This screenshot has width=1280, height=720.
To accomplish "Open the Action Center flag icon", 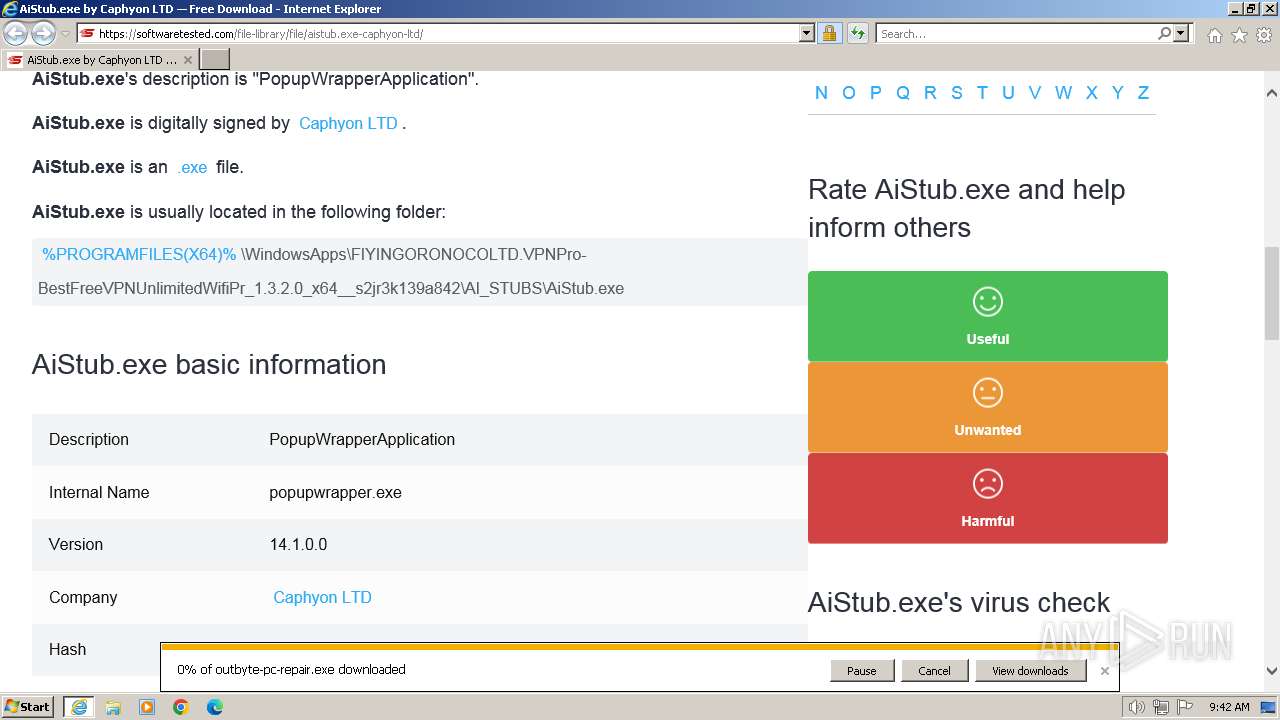I will (1183, 707).
